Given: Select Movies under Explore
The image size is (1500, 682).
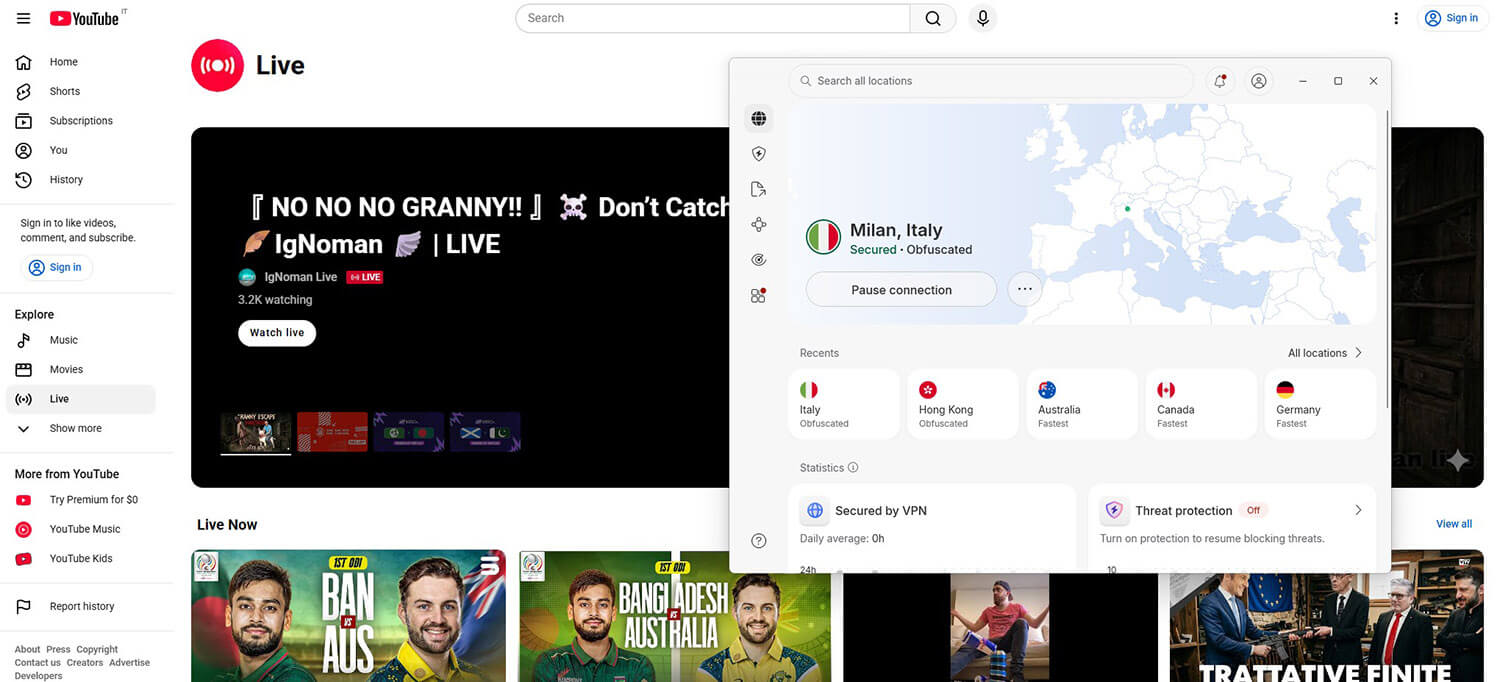Looking at the screenshot, I should coord(81,369).
